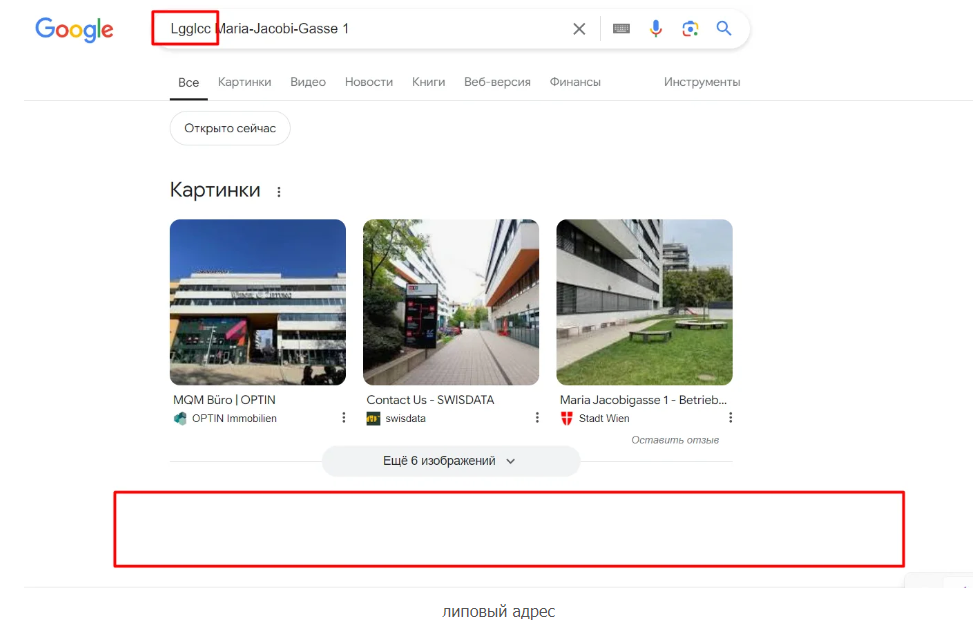Activate voice search with microphone icon
Image resolution: width=974 pixels, height=628 pixels.
(x=656, y=28)
